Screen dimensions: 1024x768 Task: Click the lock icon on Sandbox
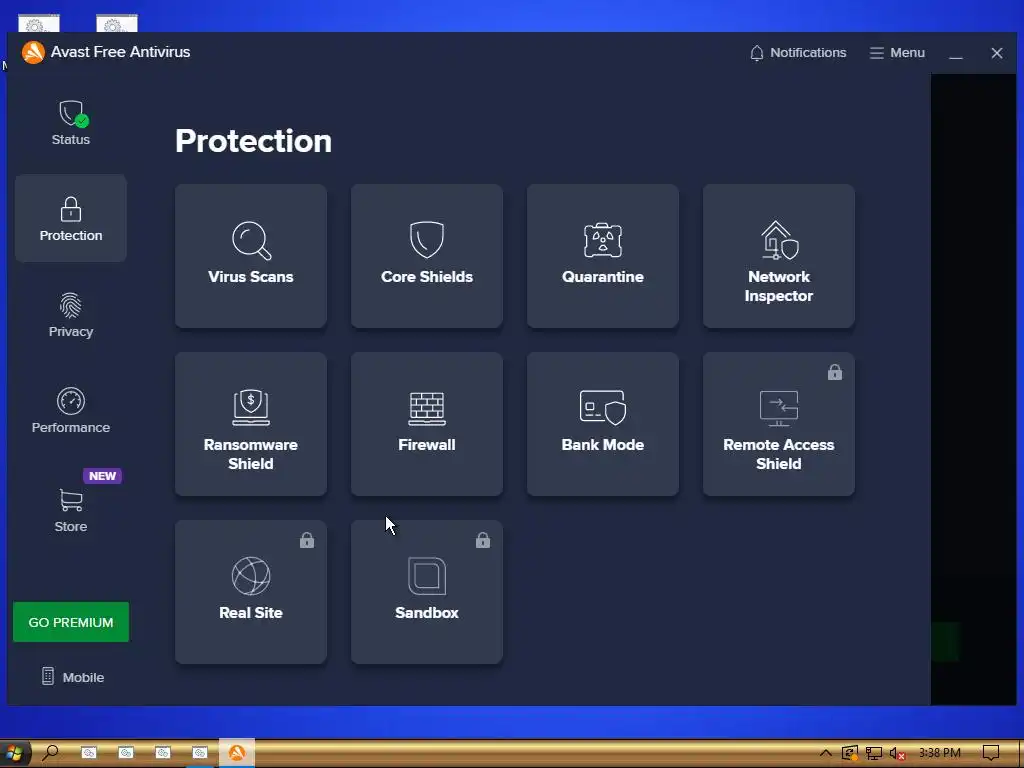point(483,540)
